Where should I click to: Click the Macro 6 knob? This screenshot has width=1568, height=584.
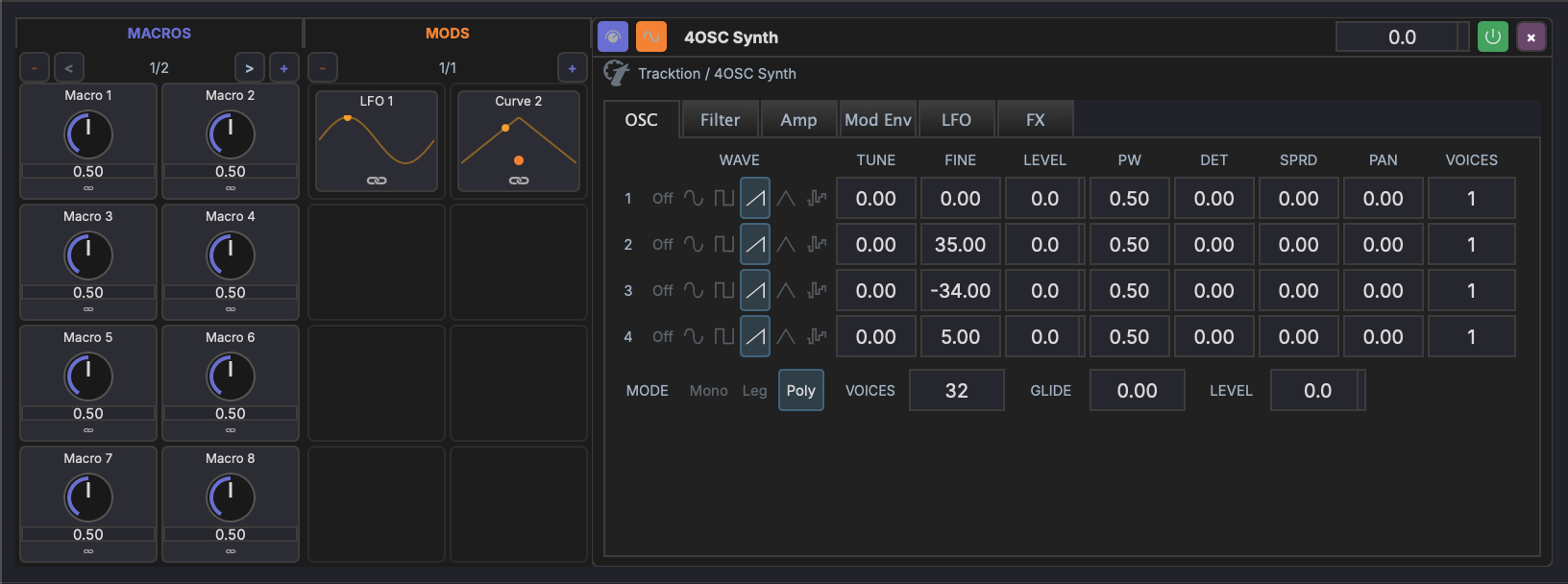[x=231, y=377]
